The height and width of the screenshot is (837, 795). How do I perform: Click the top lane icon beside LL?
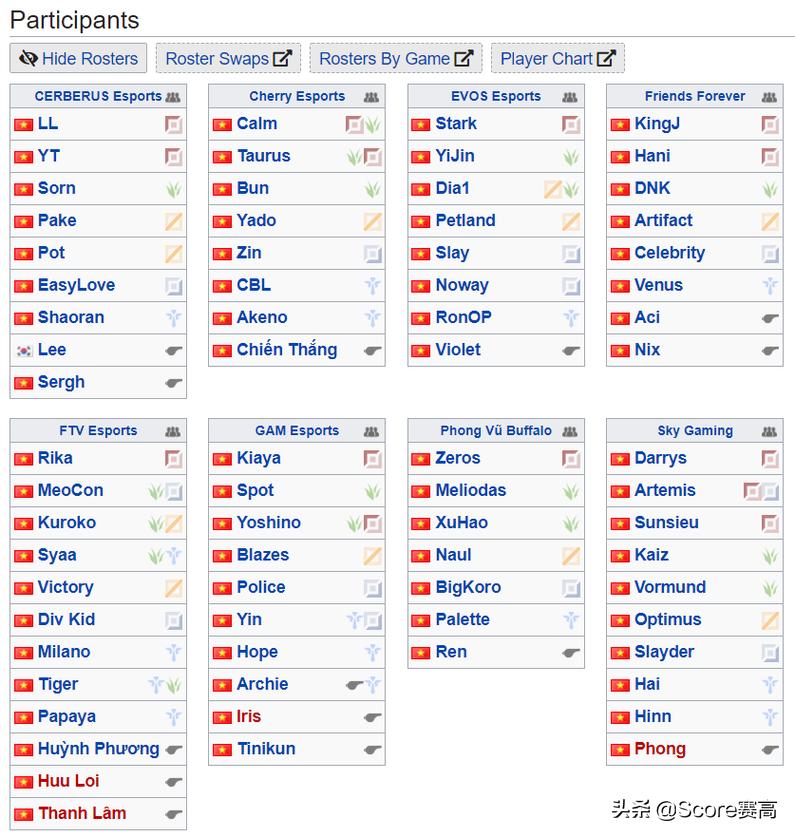(x=174, y=124)
